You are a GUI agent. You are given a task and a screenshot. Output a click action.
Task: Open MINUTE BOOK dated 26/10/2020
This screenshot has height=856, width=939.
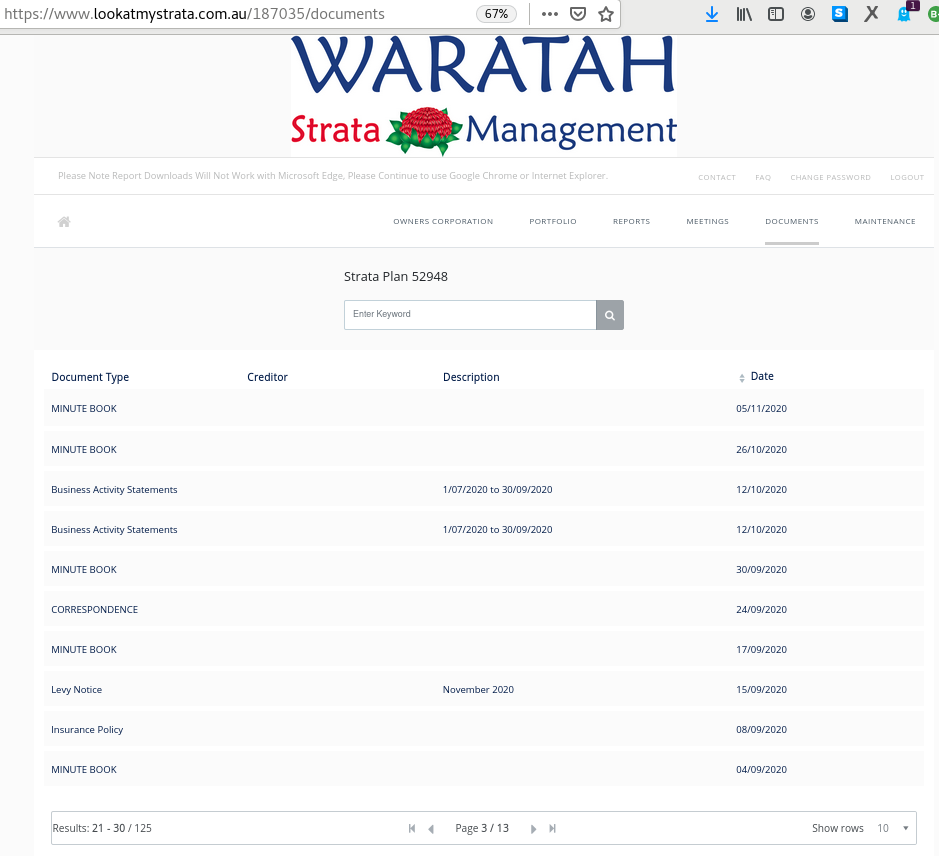tap(483, 449)
